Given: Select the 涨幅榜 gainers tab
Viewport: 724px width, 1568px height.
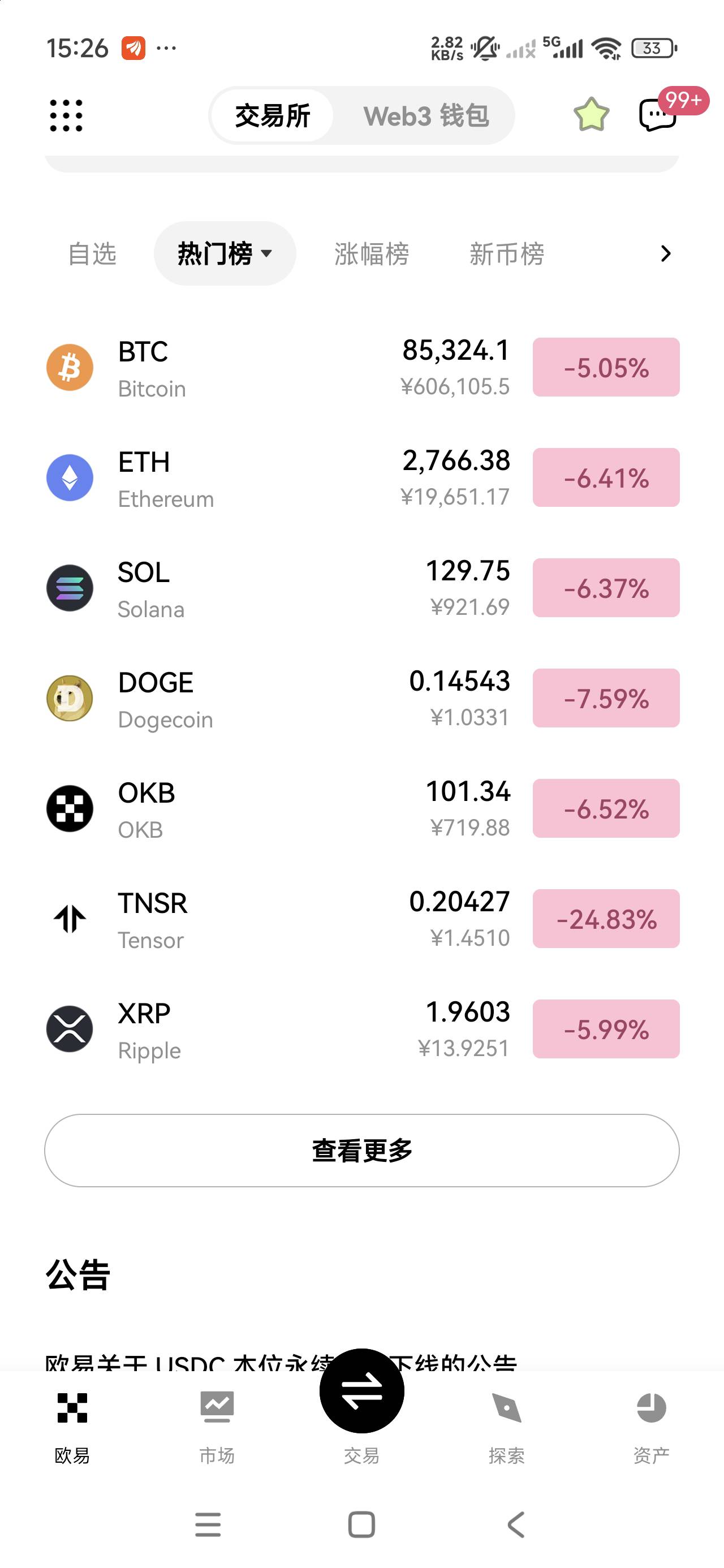Looking at the screenshot, I should coord(371,254).
